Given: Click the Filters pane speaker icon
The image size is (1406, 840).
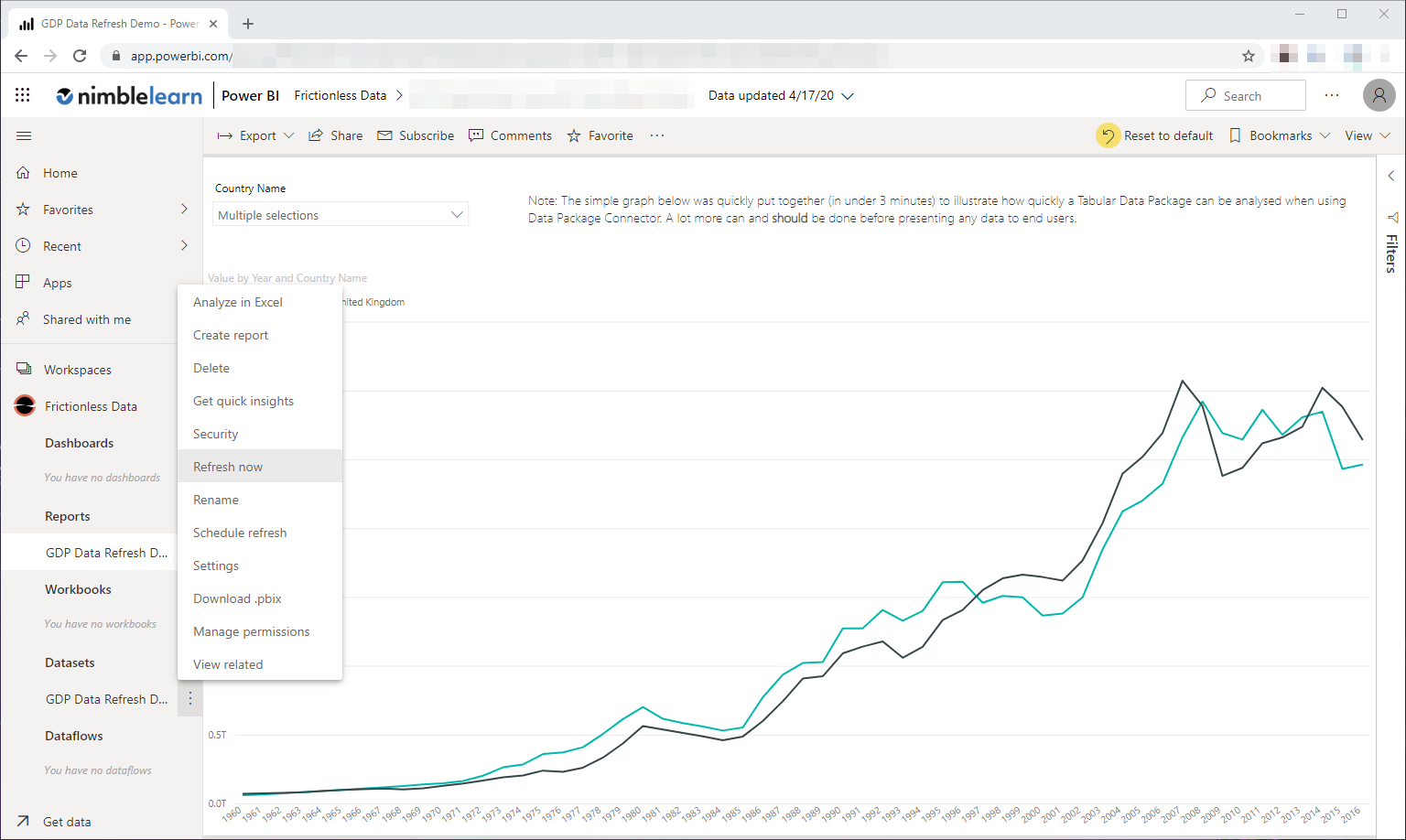Looking at the screenshot, I should pyautogui.click(x=1392, y=217).
